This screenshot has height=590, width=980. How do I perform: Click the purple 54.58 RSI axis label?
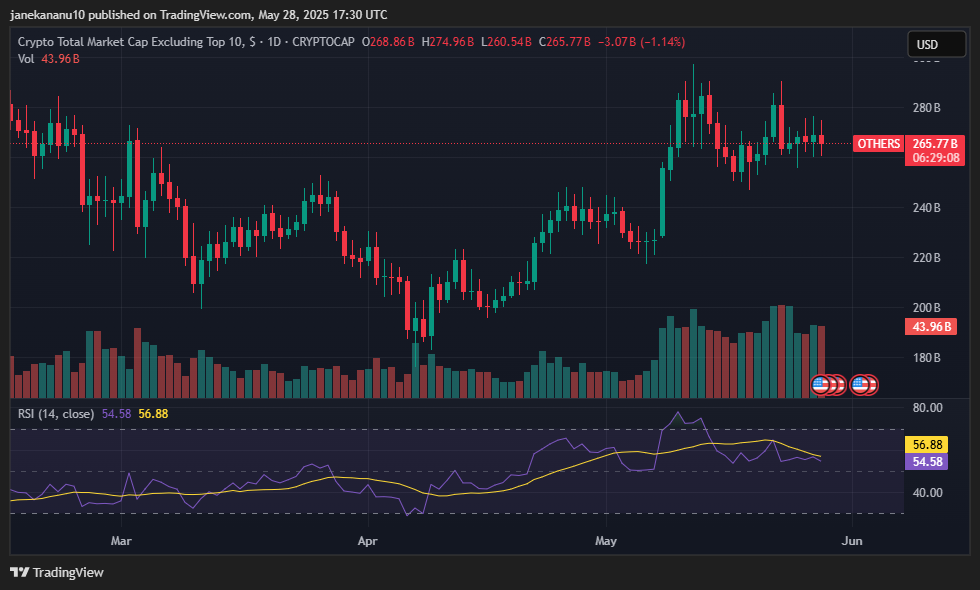point(927,461)
